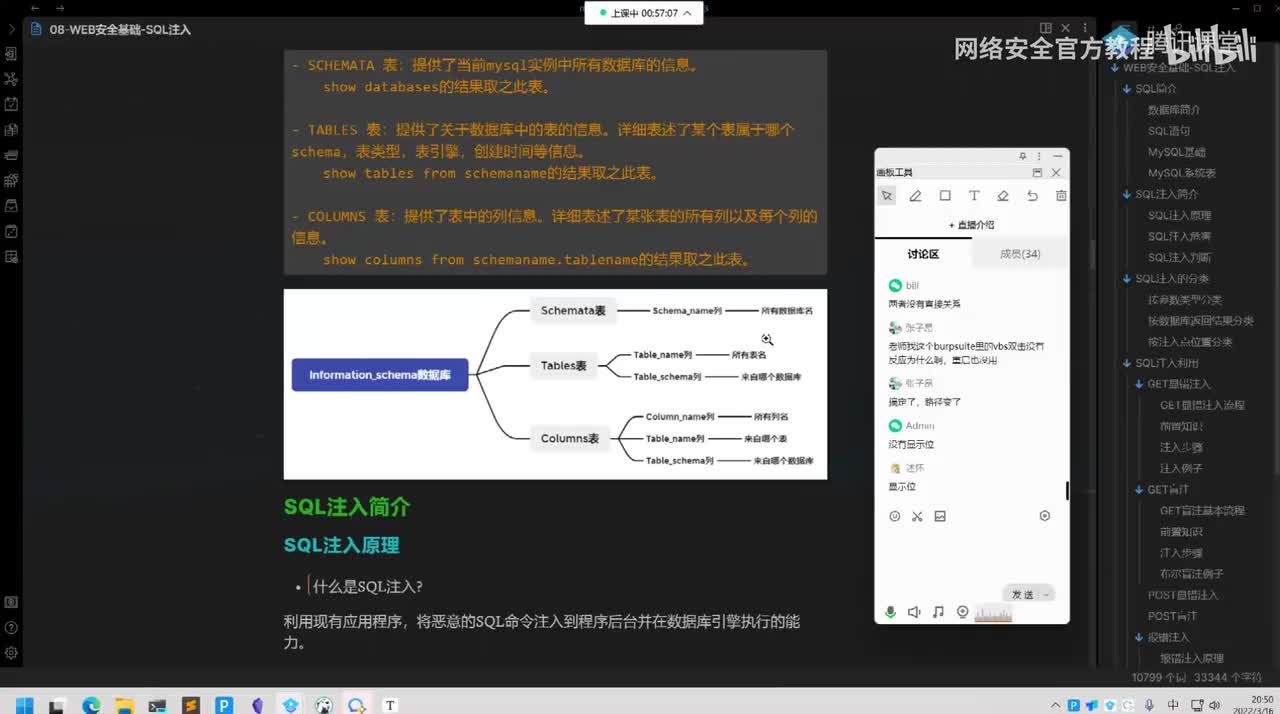Collapse the GET显错注入 outline section
This screenshot has height=714, width=1280.
(1139, 384)
